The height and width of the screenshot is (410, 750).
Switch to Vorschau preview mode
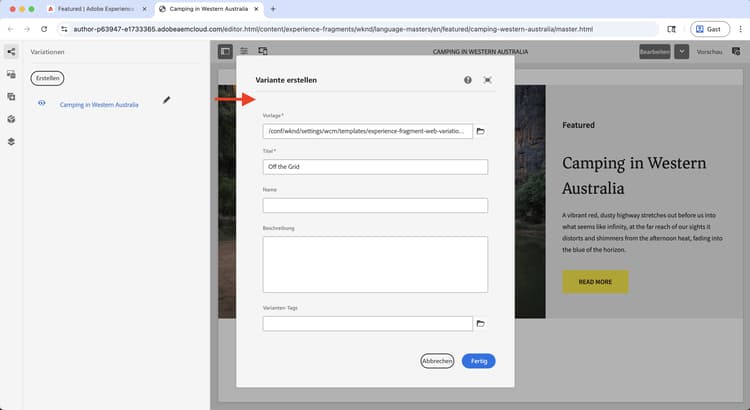pyautogui.click(x=709, y=52)
